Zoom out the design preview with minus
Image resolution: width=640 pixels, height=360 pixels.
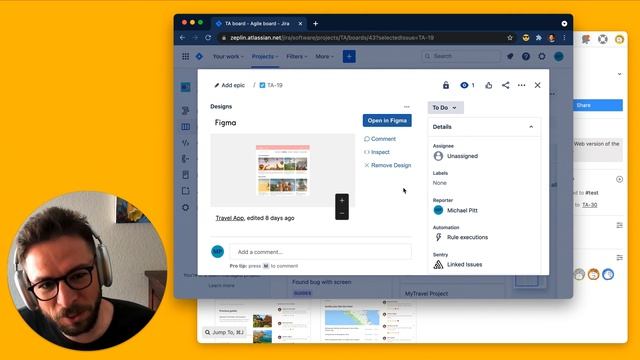pyautogui.click(x=342, y=213)
